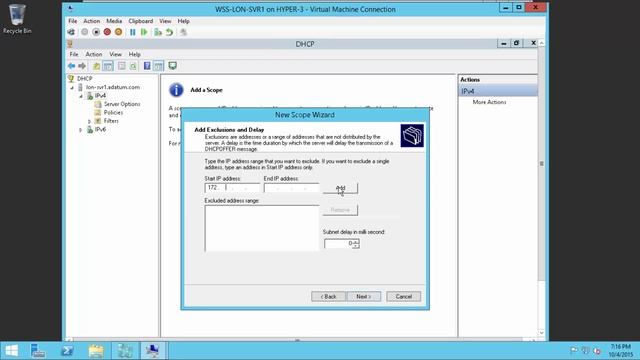The image size is (640, 360).
Task: Click the Action Center flag tray icon
Action: pos(574,350)
